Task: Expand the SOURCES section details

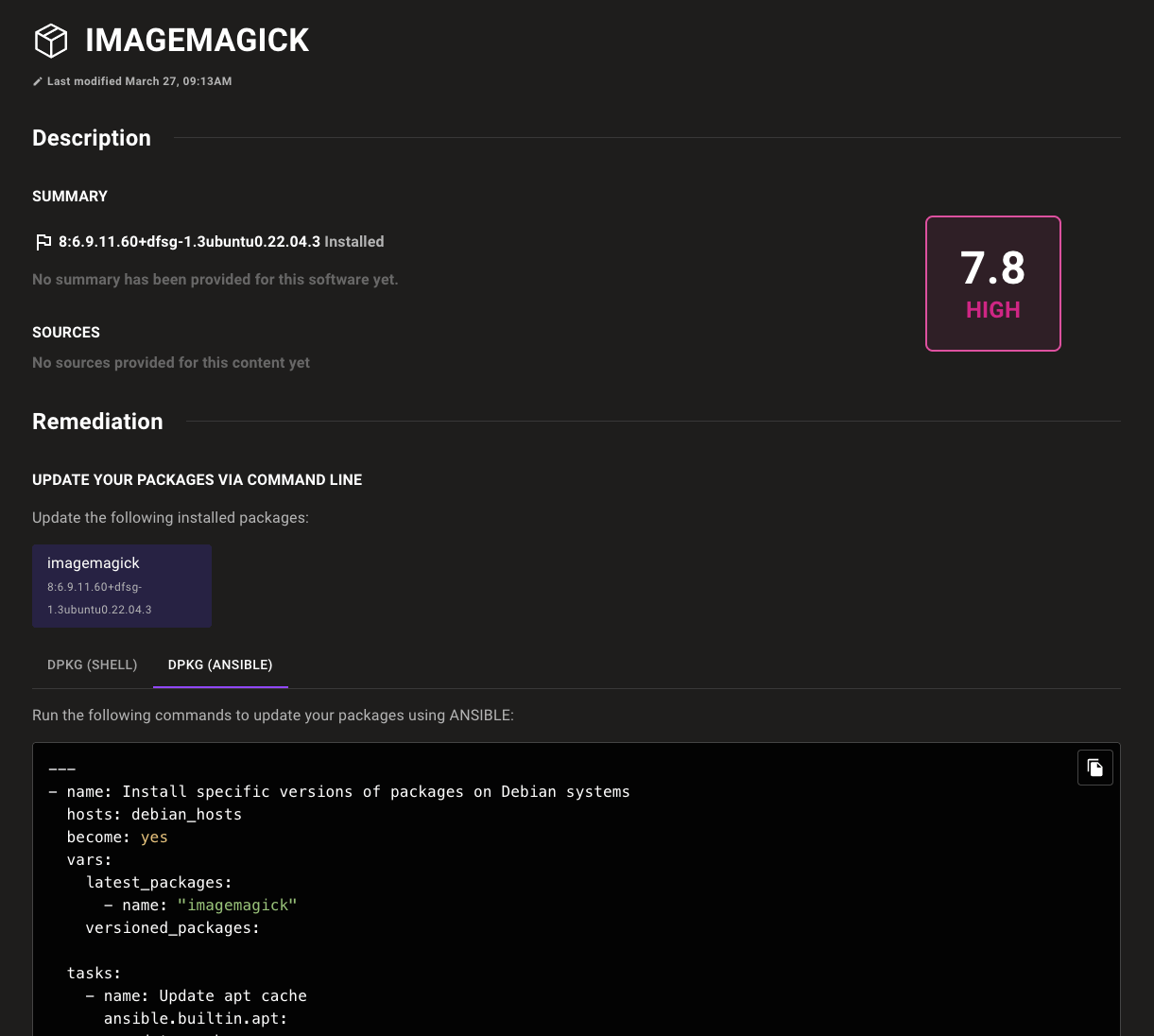Action: (65, 332)
